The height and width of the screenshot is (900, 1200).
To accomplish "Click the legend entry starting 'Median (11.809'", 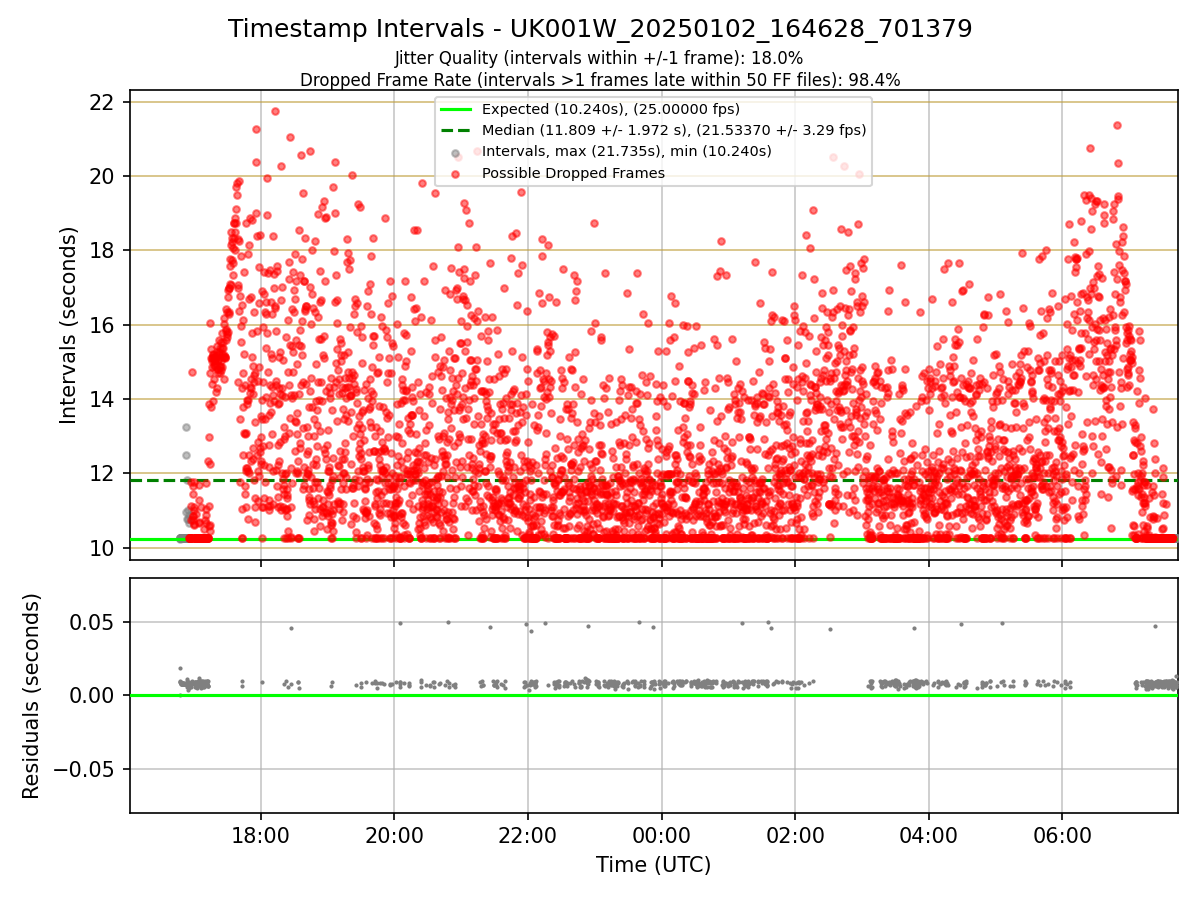I will pyautogui.click(x=674, y=130).
